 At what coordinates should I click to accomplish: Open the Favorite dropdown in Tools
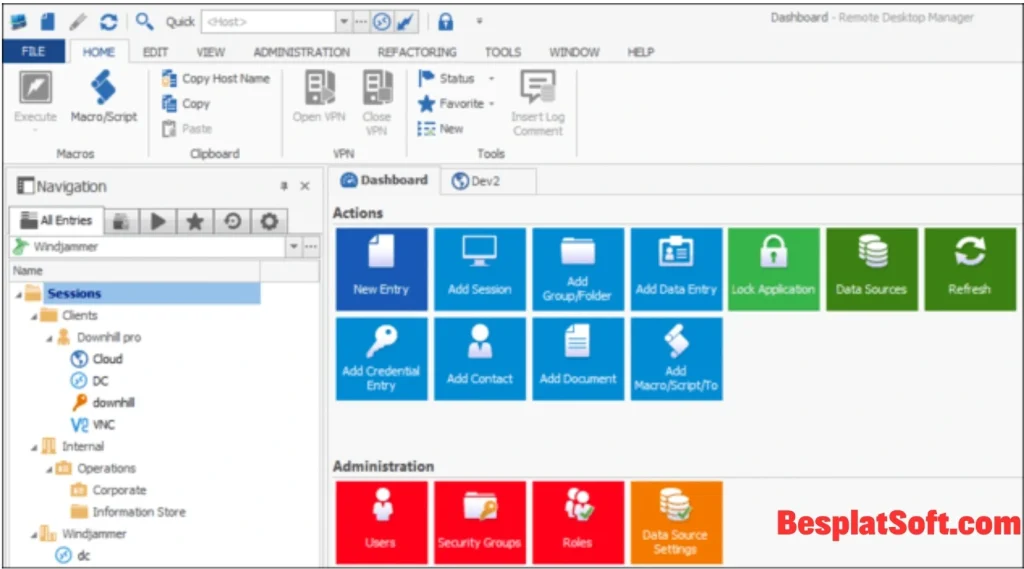click(491, 104)
